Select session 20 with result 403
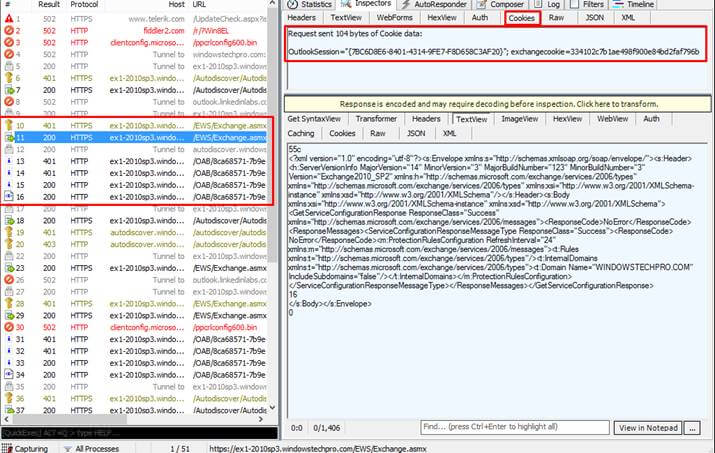 (x=135, y=244)
